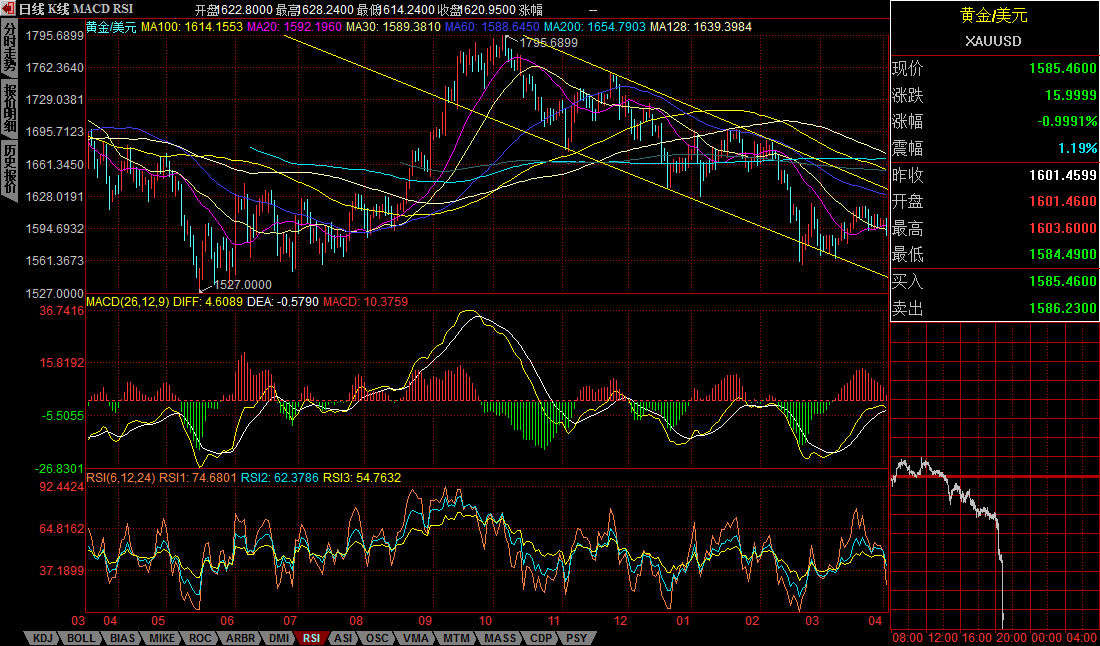Viewport: 1100px width, 646px height.
Task: Click the 1762.3640 price axis label
Action: (55, 67)
